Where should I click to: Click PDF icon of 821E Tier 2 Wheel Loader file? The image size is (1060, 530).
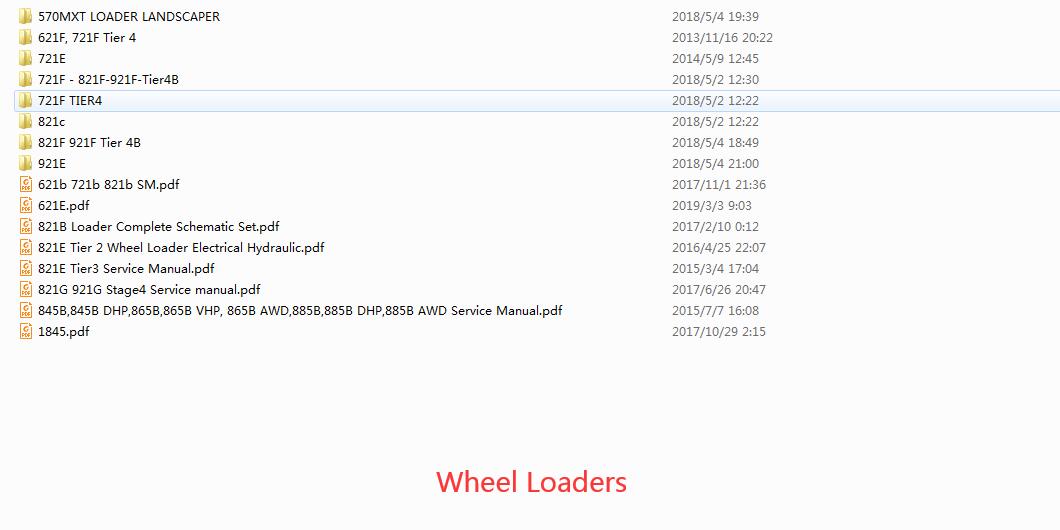26,247
